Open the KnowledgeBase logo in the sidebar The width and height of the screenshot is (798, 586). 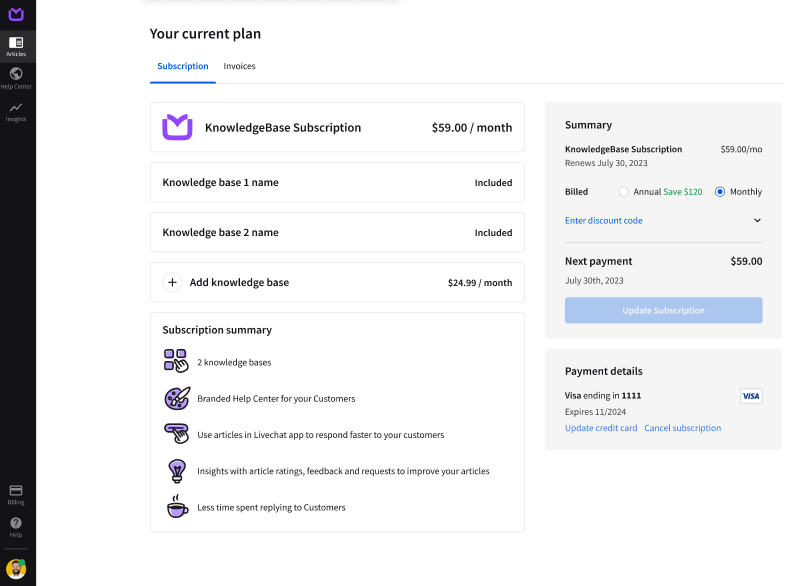coord(16,14)
